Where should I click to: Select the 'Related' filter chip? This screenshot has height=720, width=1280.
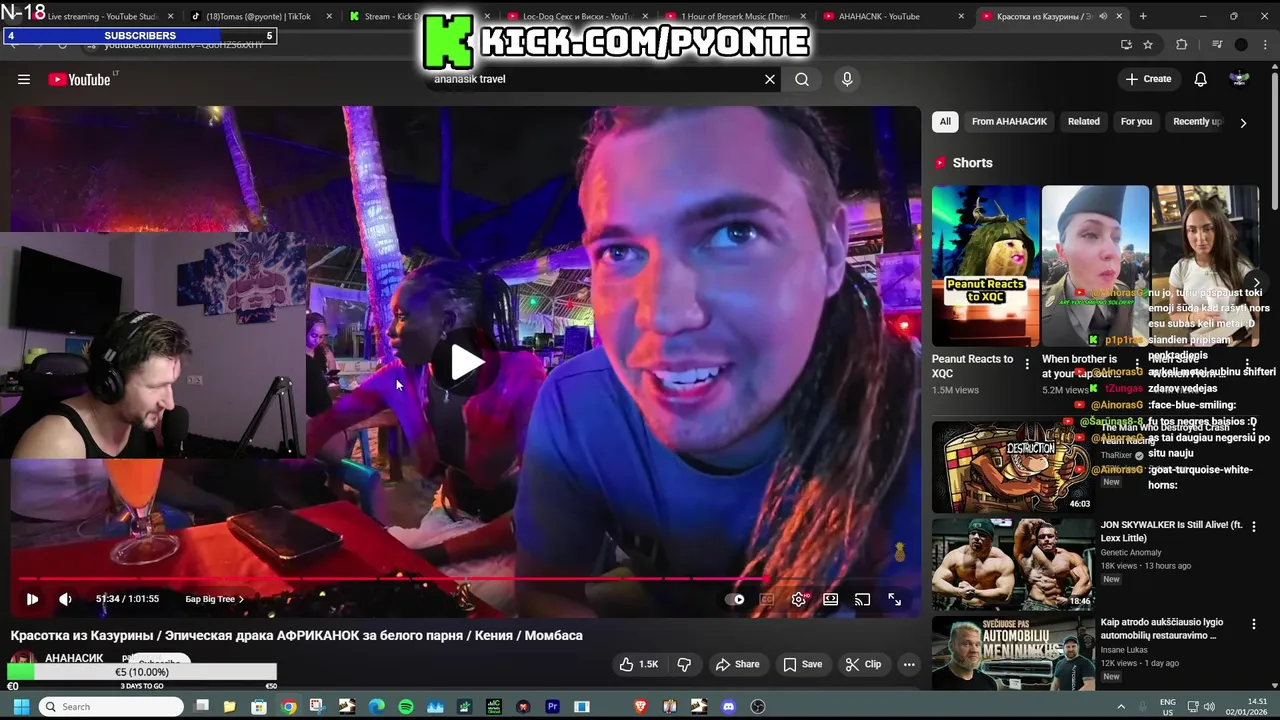[x=1083, y=122]
